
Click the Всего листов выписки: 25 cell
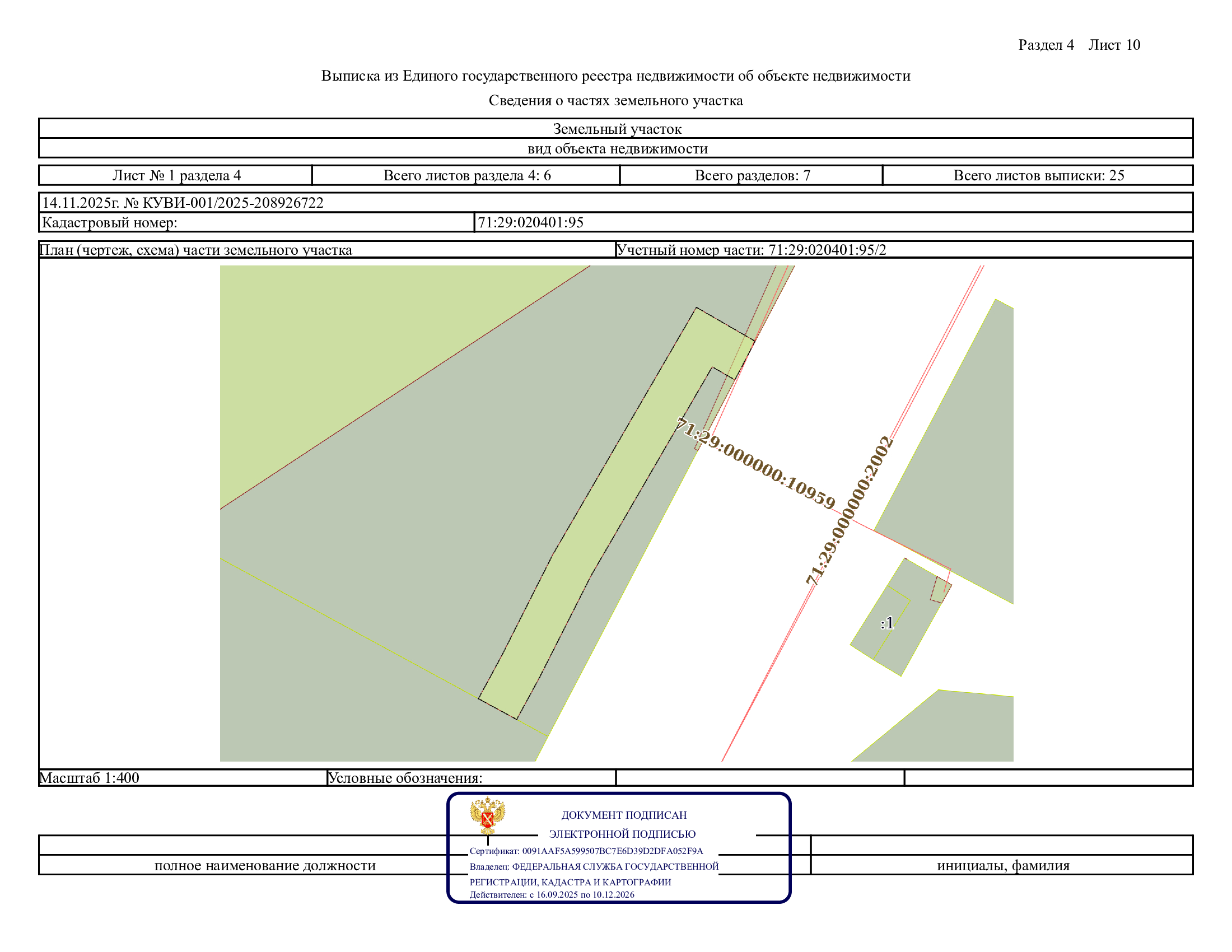(1038, 175)
